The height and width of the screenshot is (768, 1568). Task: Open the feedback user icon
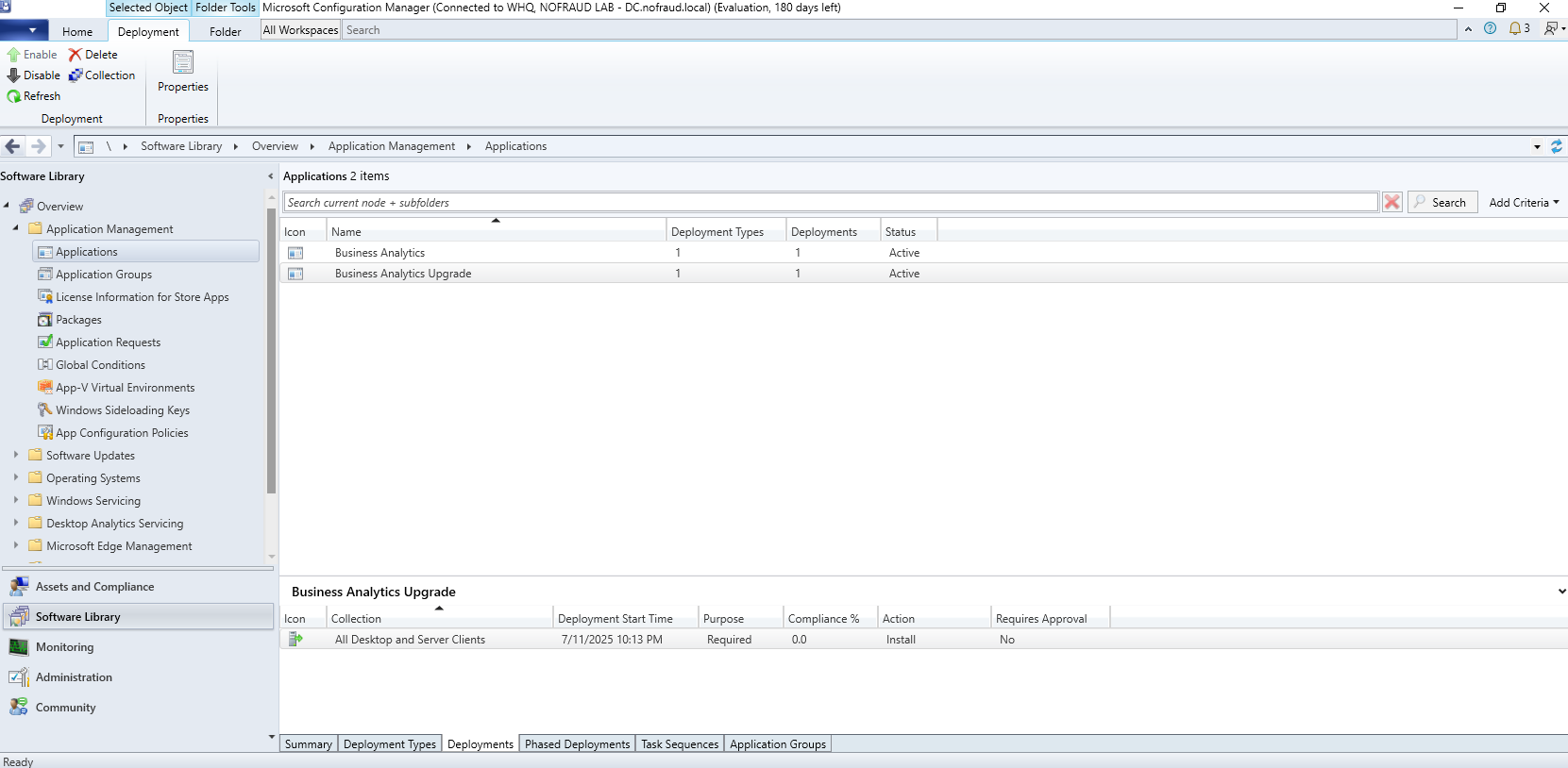click(x=1553, y=28)
